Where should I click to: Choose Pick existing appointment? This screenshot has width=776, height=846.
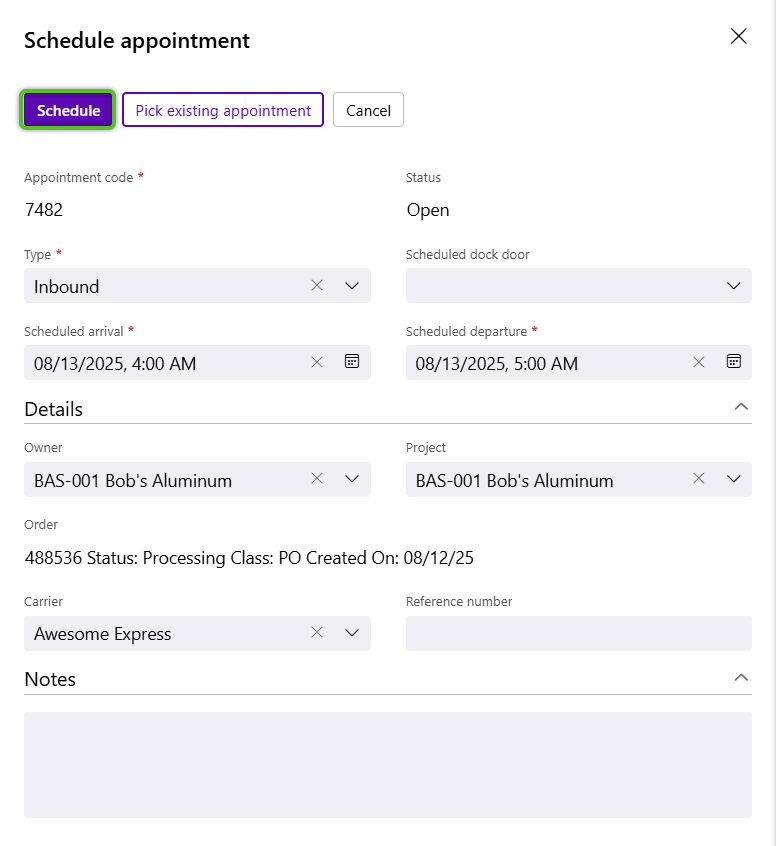tap(223, 110)
